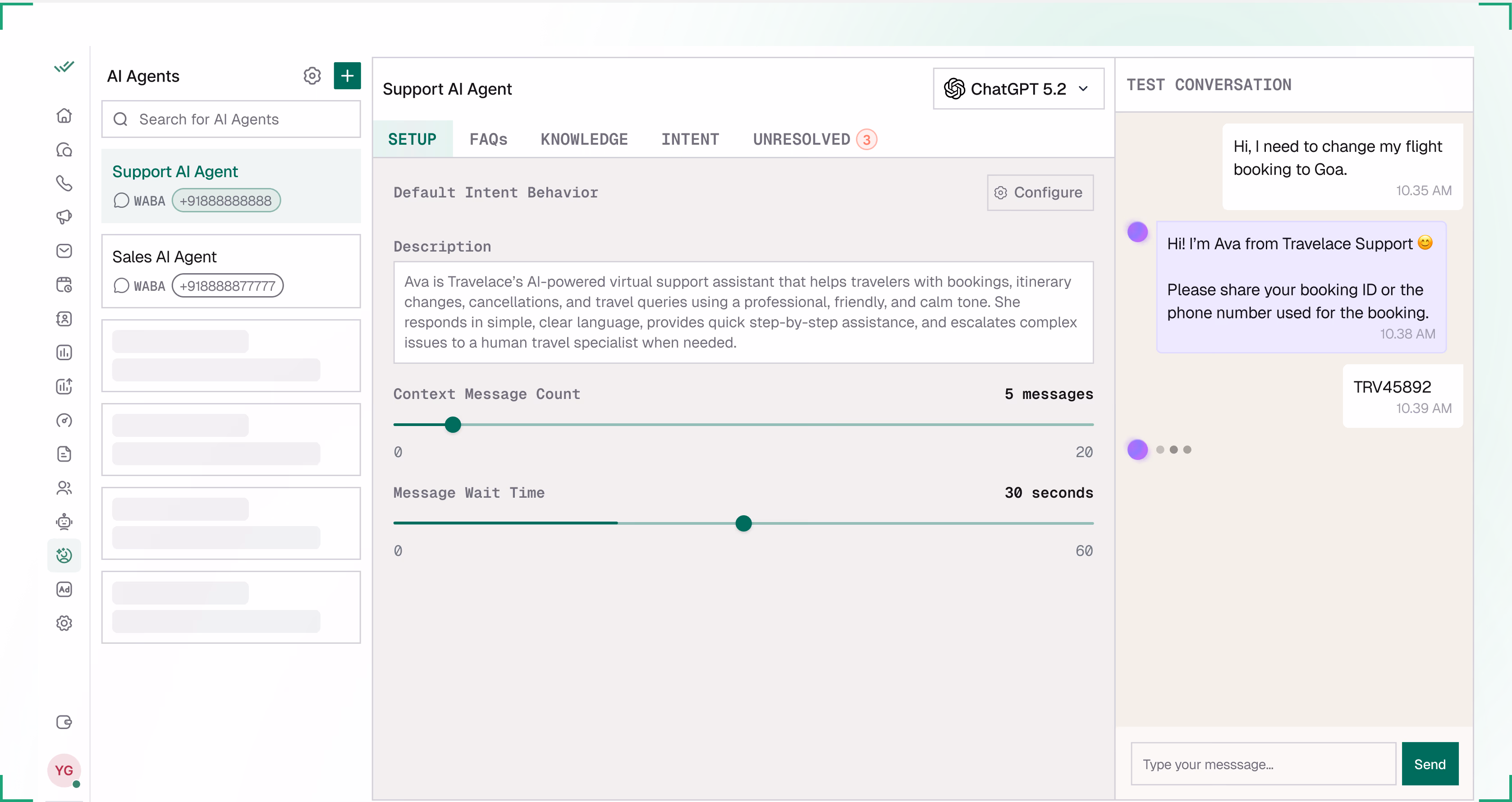
Task: Click the Message Wait Time slider handle
Action: [x=743, y=523]
